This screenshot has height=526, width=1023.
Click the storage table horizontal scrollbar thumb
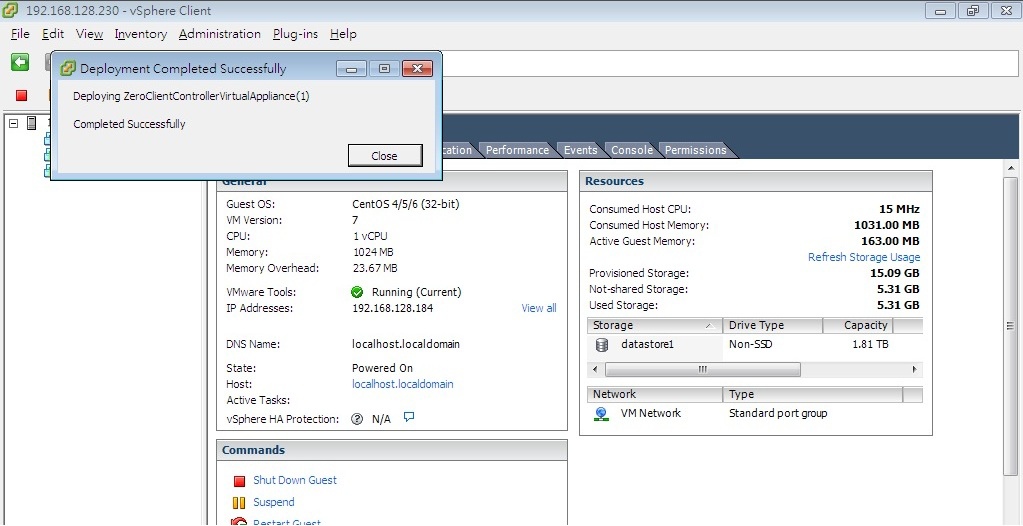(x=703, y=370)
